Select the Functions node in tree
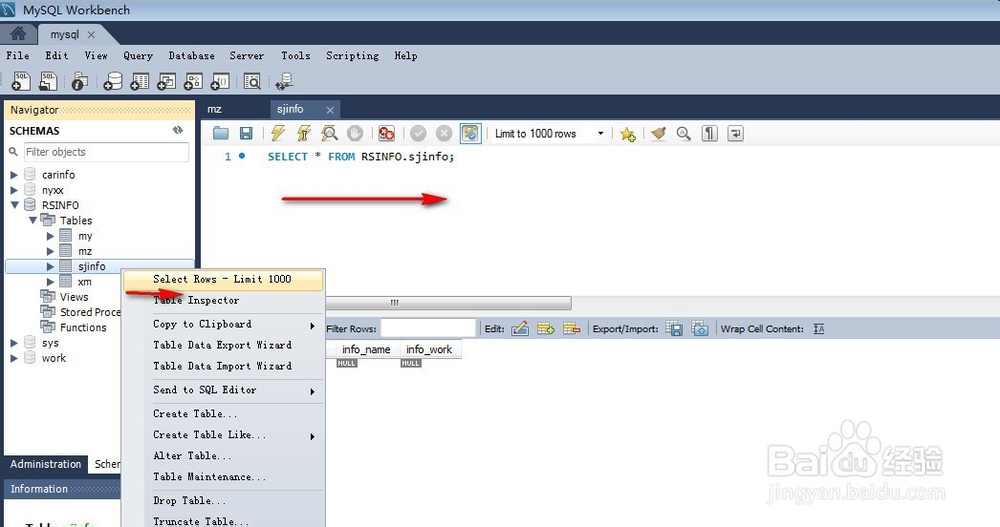 [83, 327]
